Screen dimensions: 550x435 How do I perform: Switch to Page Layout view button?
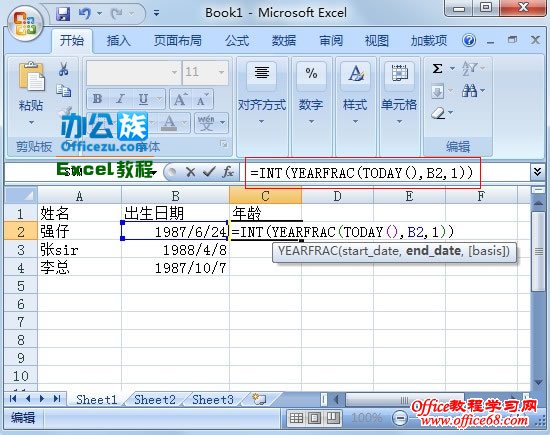pos(315,418)
